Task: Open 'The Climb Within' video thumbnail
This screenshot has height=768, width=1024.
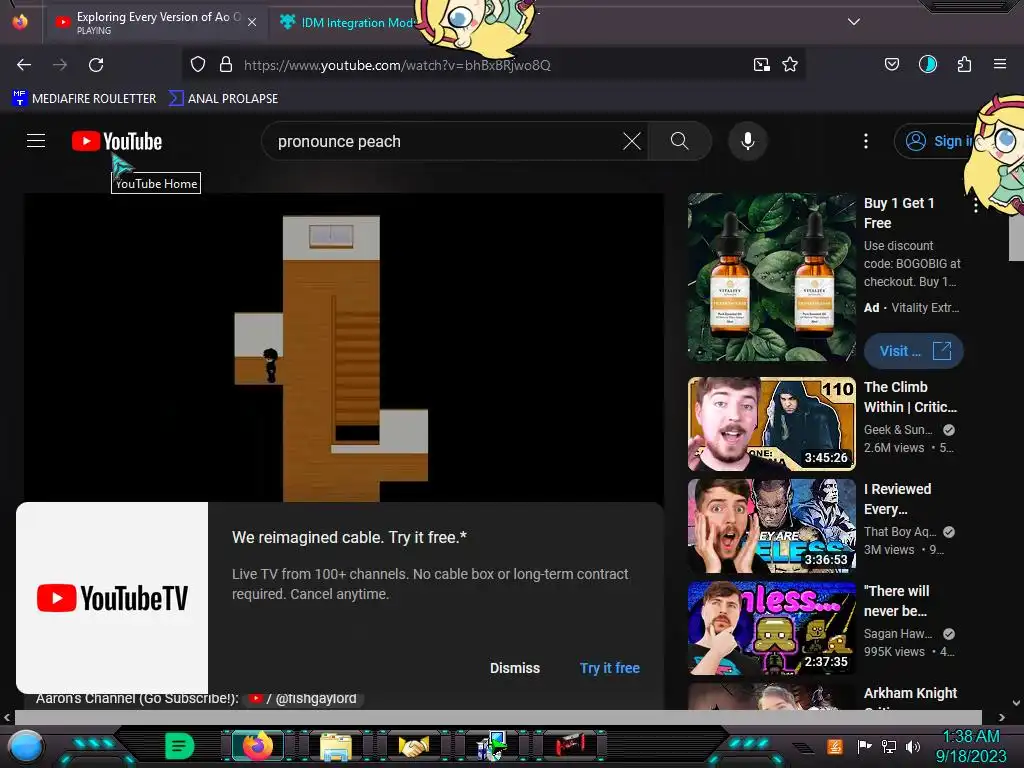Action: click(771, 424)
